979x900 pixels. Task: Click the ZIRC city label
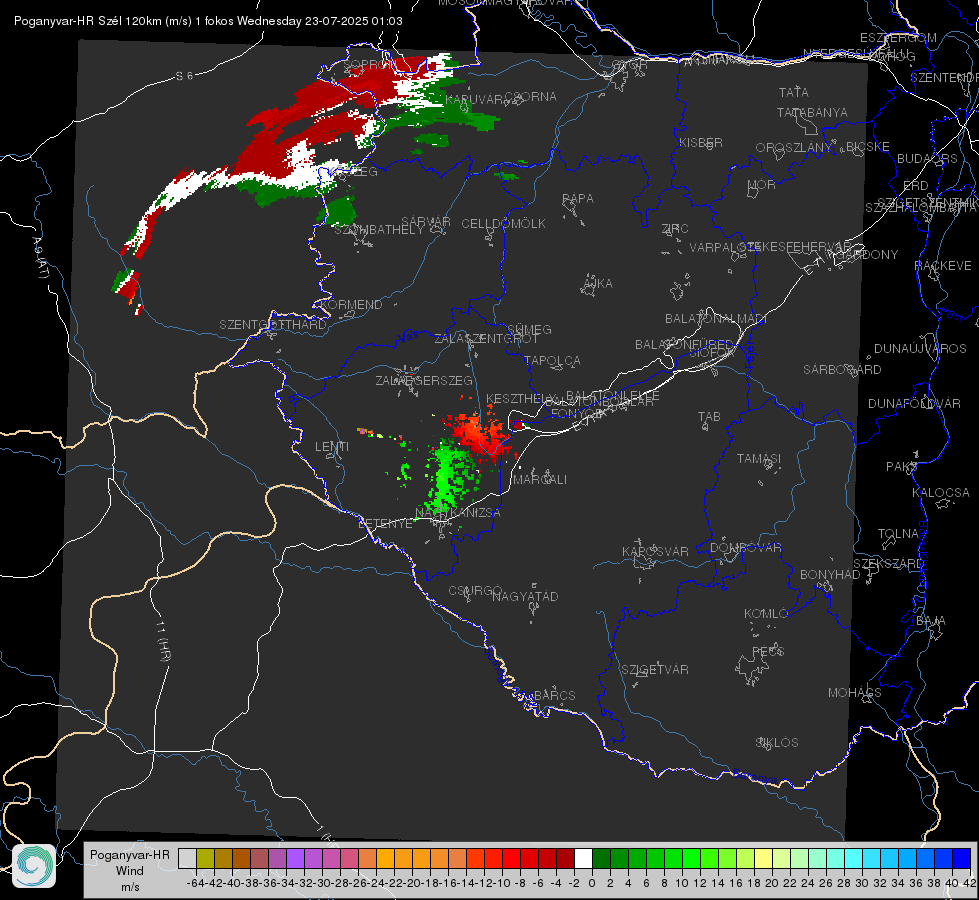point(675,229)
